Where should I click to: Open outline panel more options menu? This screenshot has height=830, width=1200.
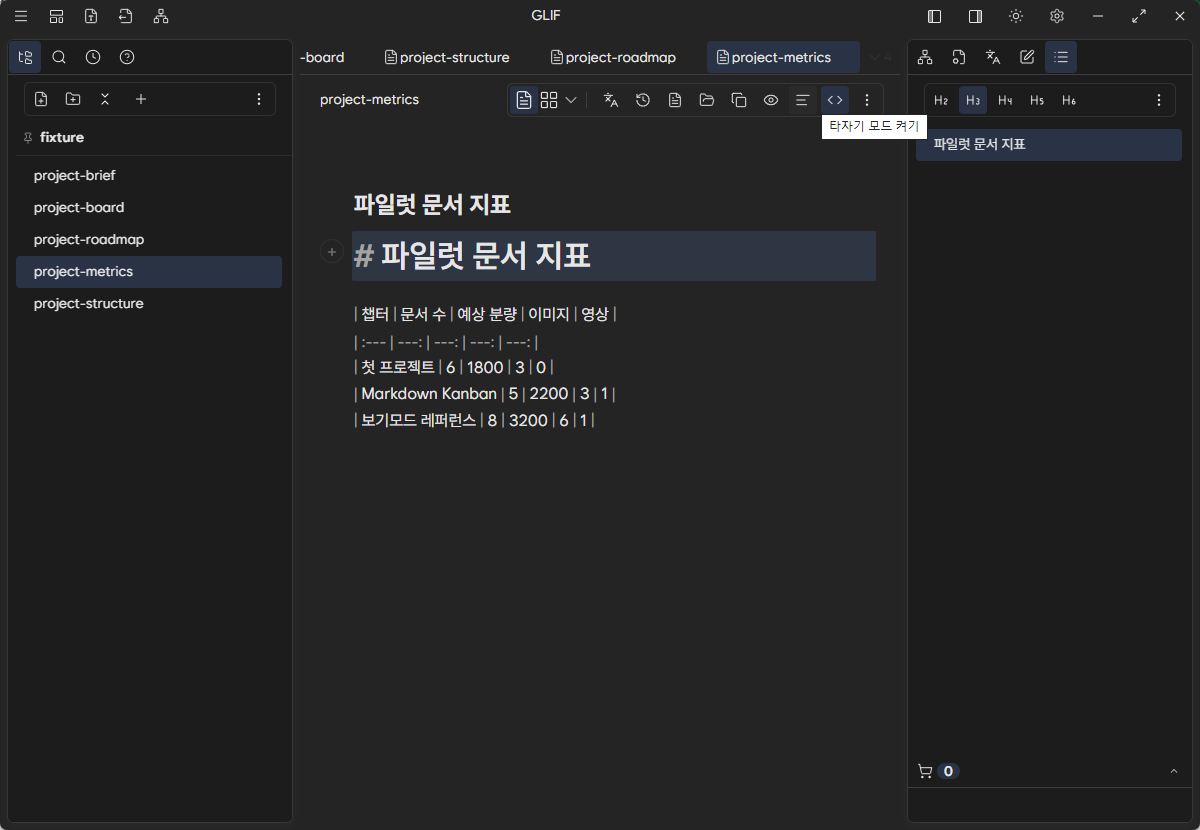coord(1159,100)
